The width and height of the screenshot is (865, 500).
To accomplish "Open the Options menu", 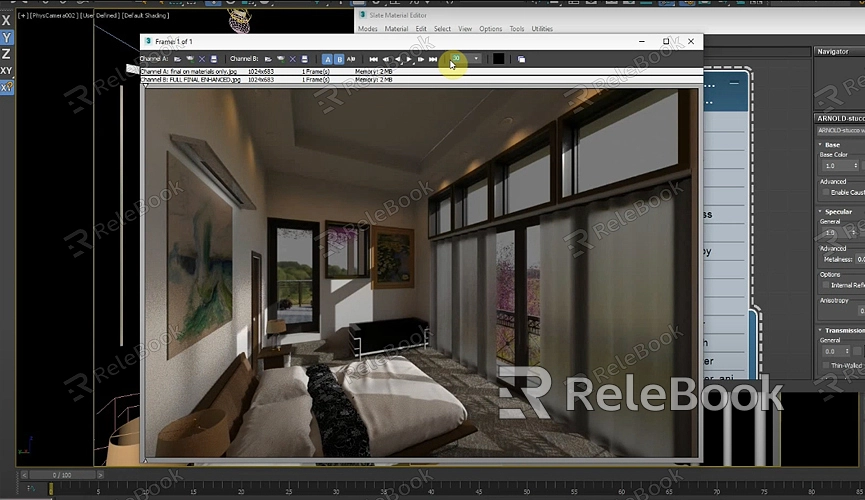I will click(x=490, y=29).
